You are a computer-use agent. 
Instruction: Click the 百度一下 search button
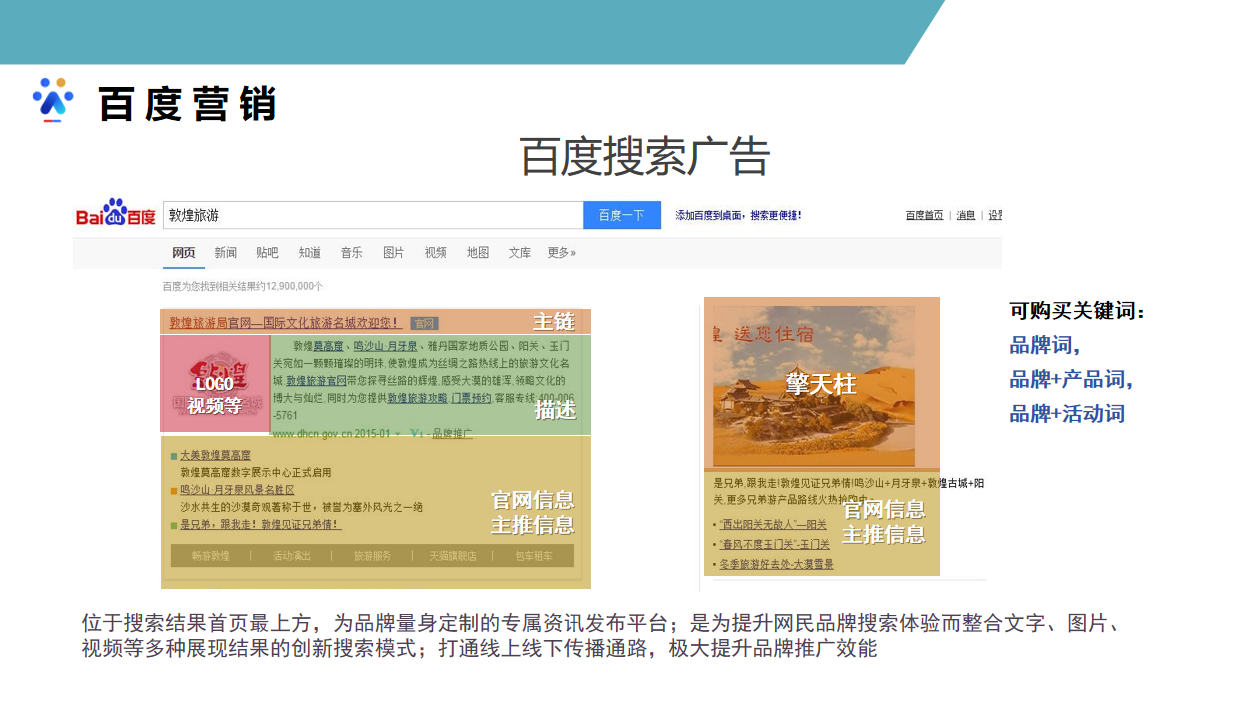point(622,215)
